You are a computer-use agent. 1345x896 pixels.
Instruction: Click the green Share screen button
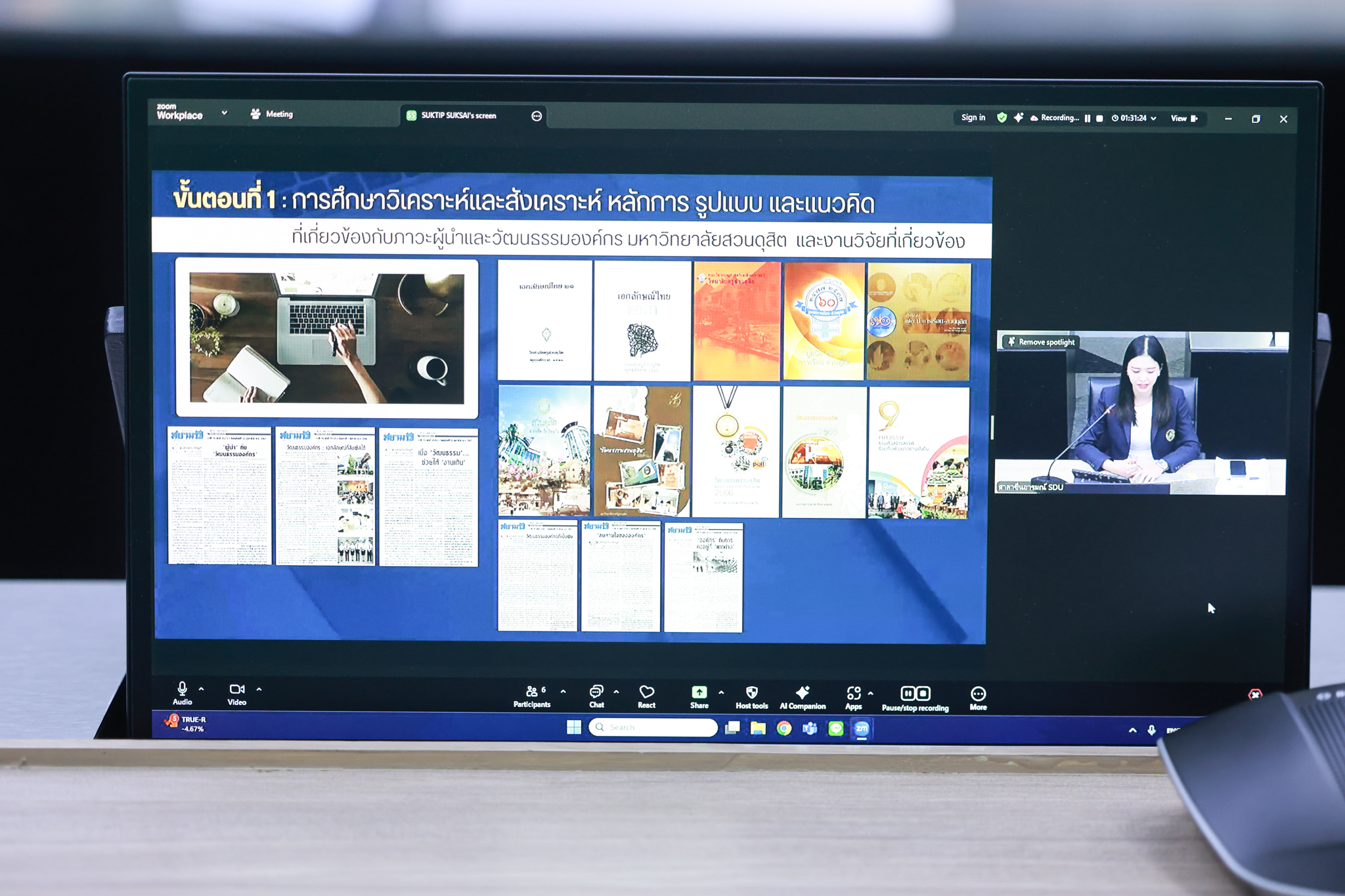699,697
